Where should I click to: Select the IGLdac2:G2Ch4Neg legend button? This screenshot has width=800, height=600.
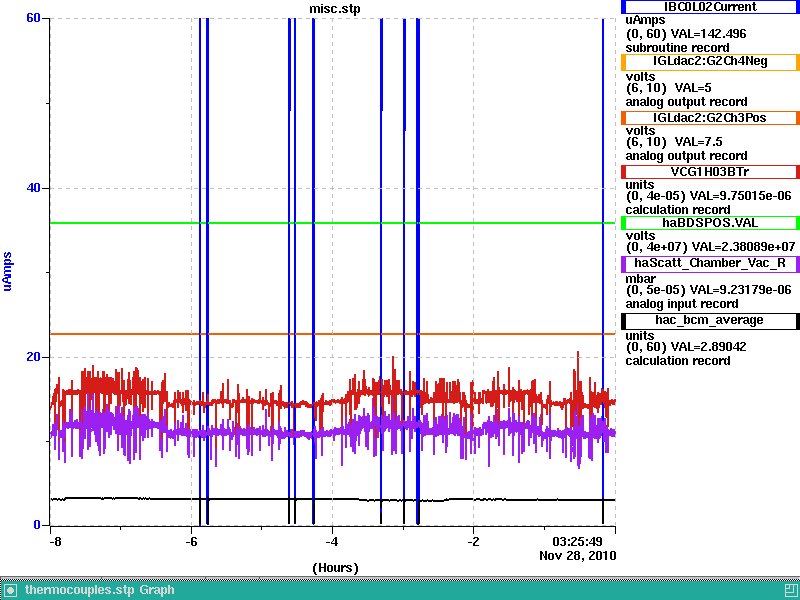coord(710,61)
